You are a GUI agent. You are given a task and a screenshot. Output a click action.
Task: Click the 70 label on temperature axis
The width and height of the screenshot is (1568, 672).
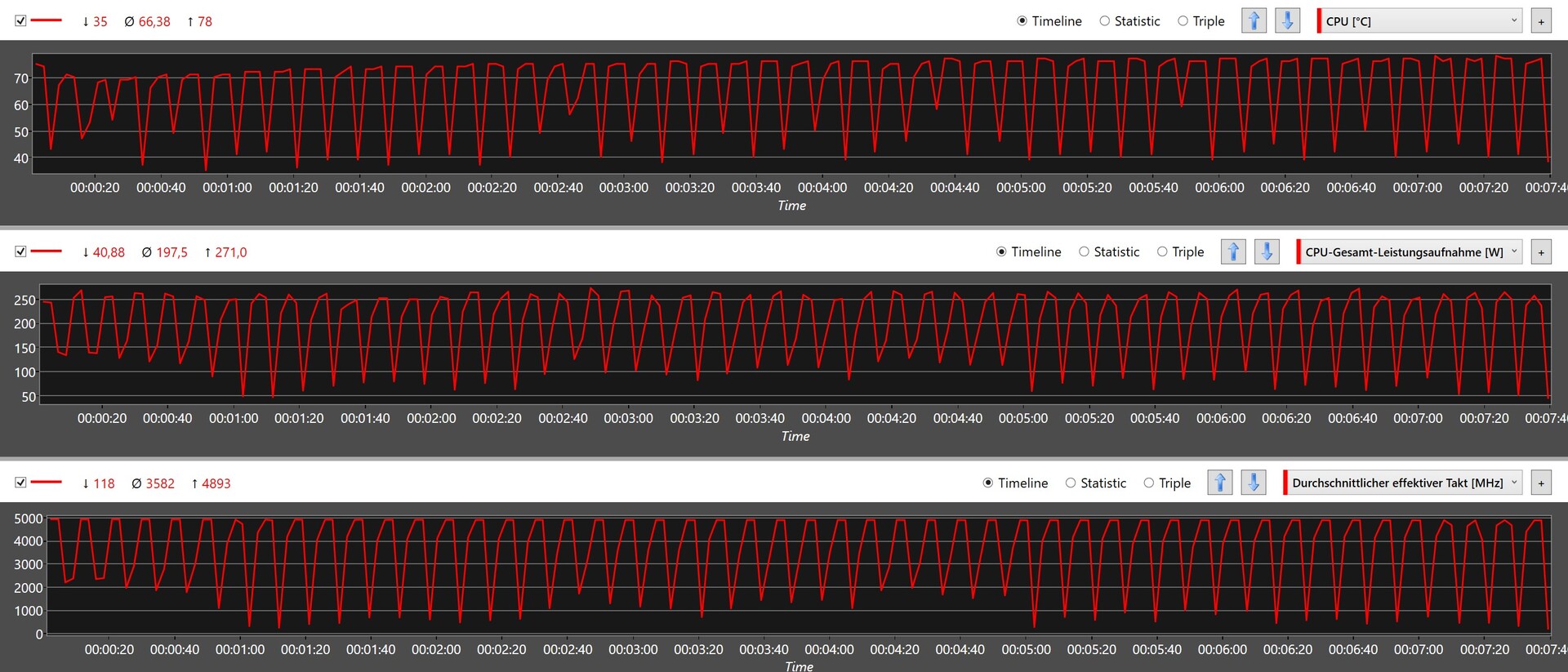tap(21, 78)
